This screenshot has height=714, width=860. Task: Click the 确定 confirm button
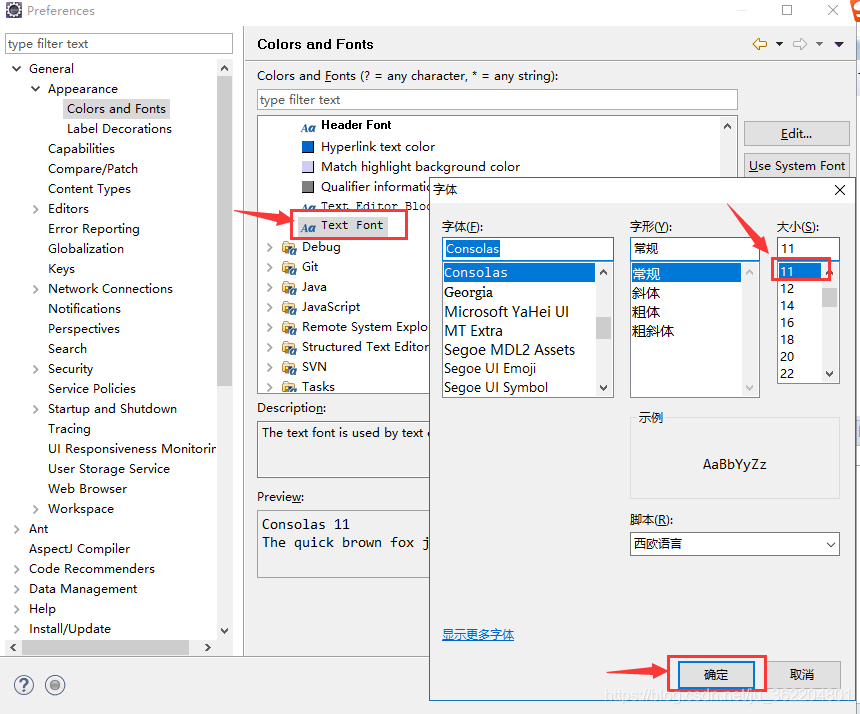coord(716,675)
